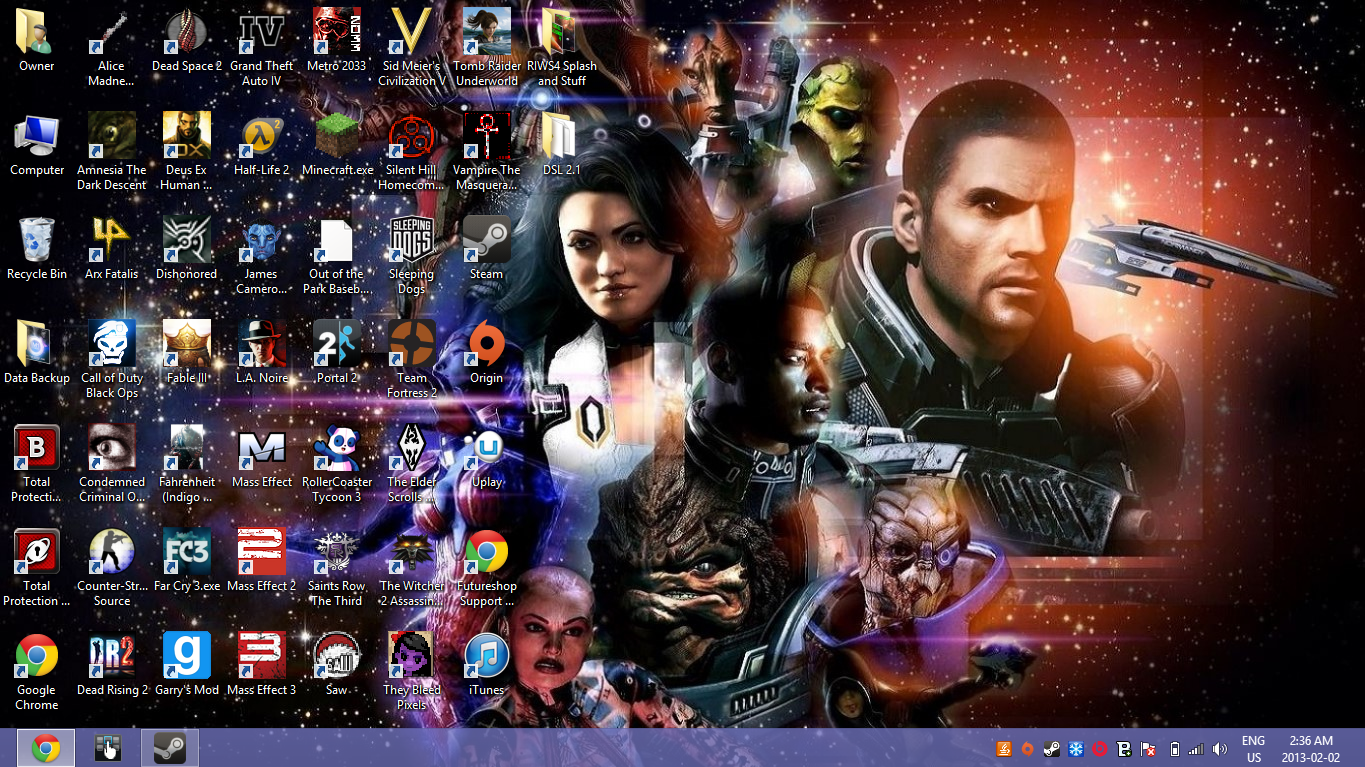Screen dimensions: 1365x767
Task: Open the Saints Row The Third shortcut
Action: pos(337,569)
